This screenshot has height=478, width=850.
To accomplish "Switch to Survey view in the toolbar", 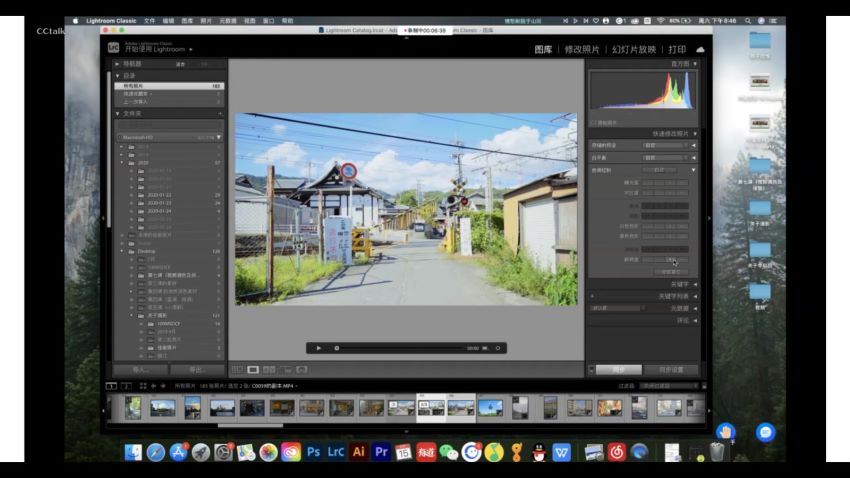I will 286,370.
